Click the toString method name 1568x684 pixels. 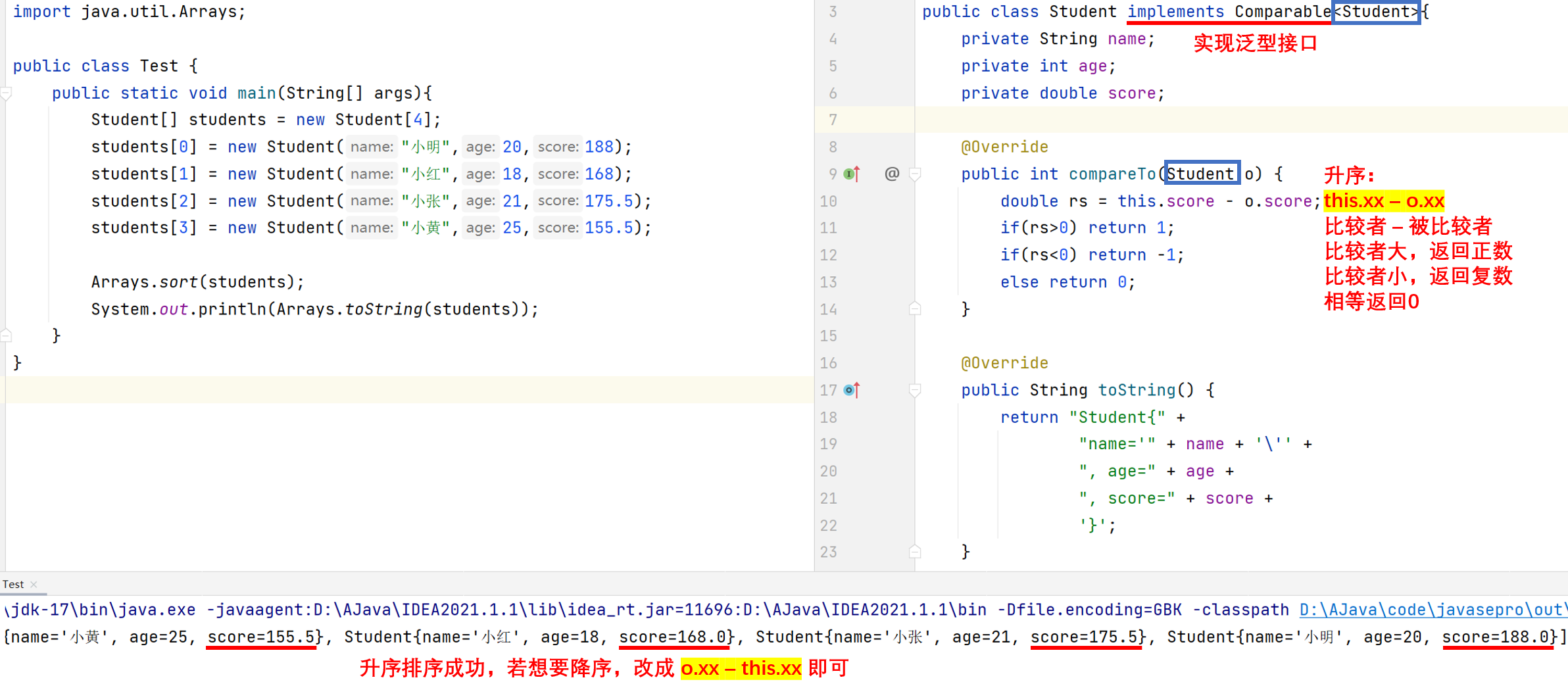[1137, 390]
